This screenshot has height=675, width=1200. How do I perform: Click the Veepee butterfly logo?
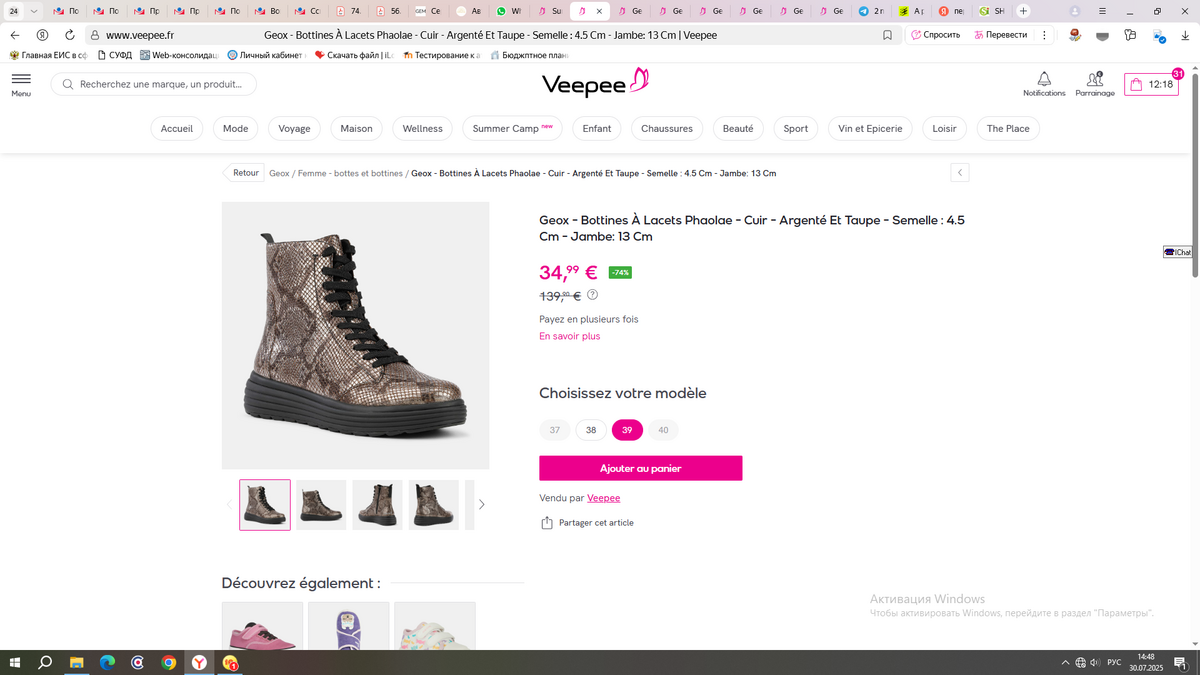click(x=596, y=83)
